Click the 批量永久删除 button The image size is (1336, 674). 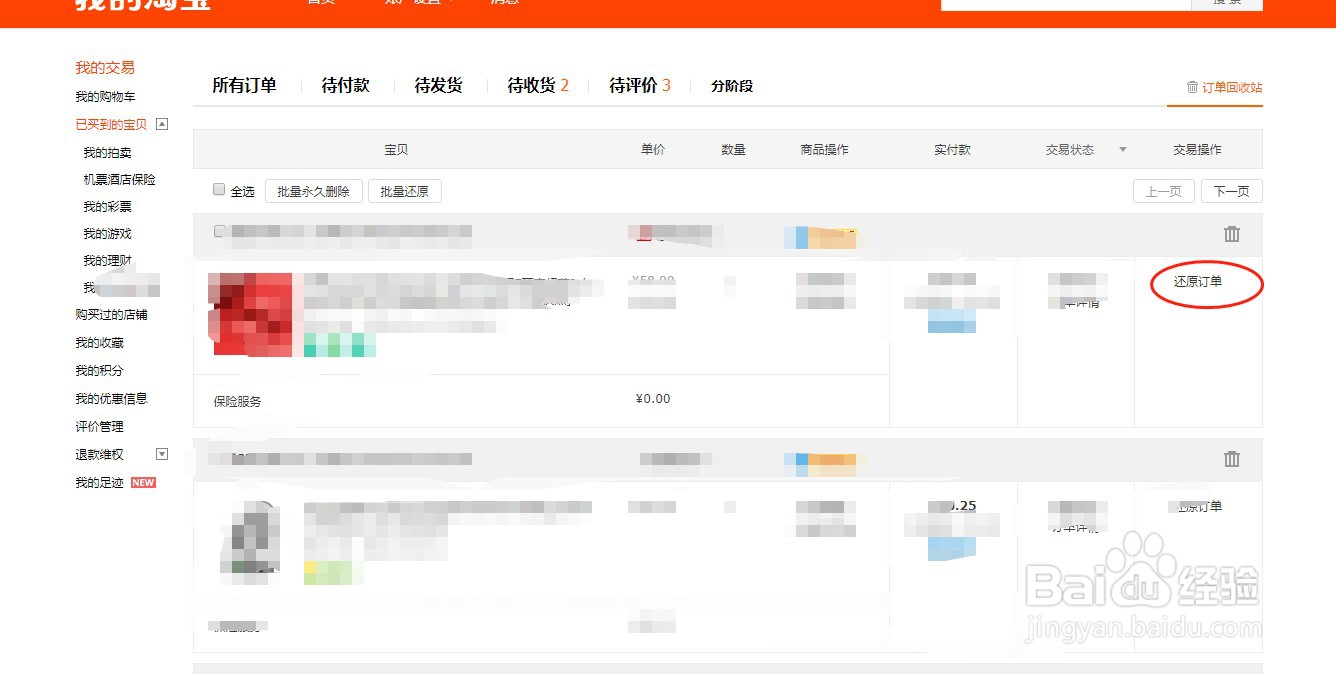312,190
